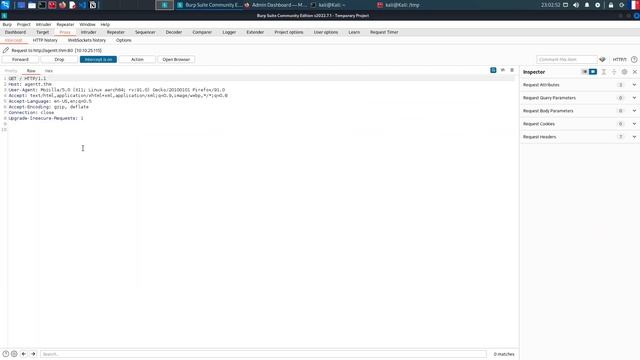Select the highlighted Inspector layout view icon
The width and height of the screenshot is (640, 360).
pyautogui.click(x=593, y=72)
